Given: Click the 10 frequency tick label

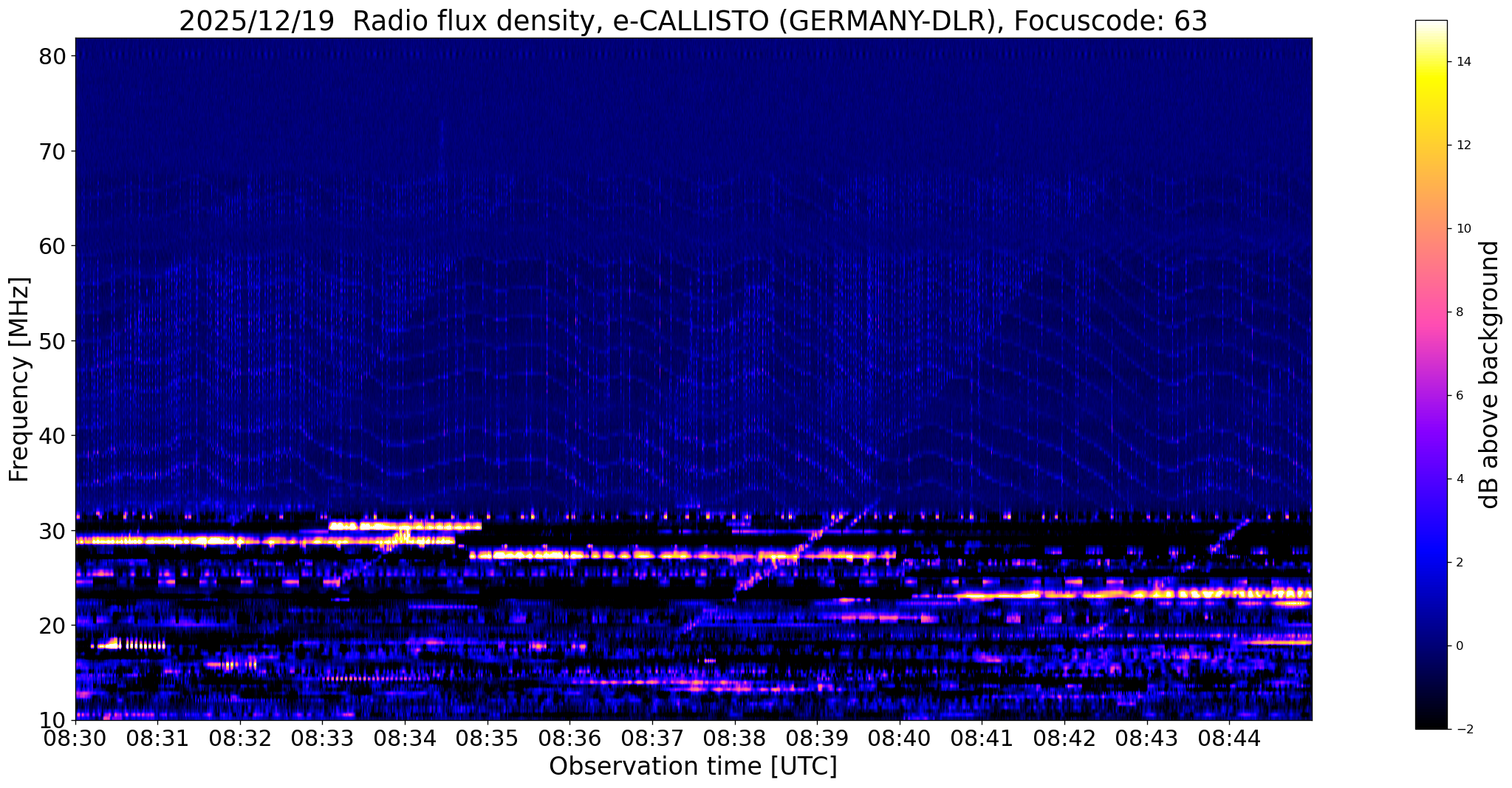Looking at the screenshot, I should [x=52, y=719].
